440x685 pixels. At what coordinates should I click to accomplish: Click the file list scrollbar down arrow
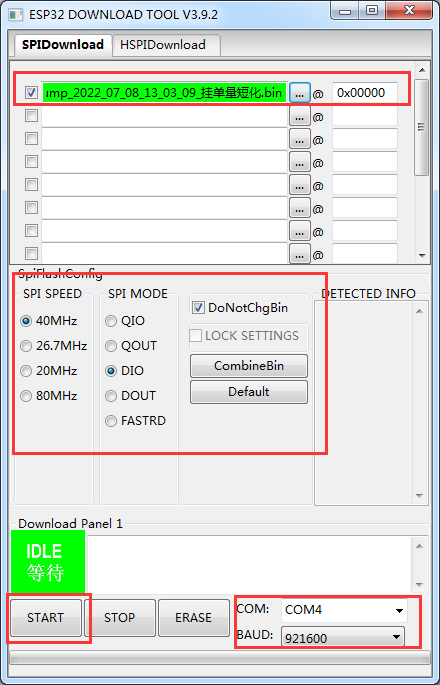[x=422, y=256]
